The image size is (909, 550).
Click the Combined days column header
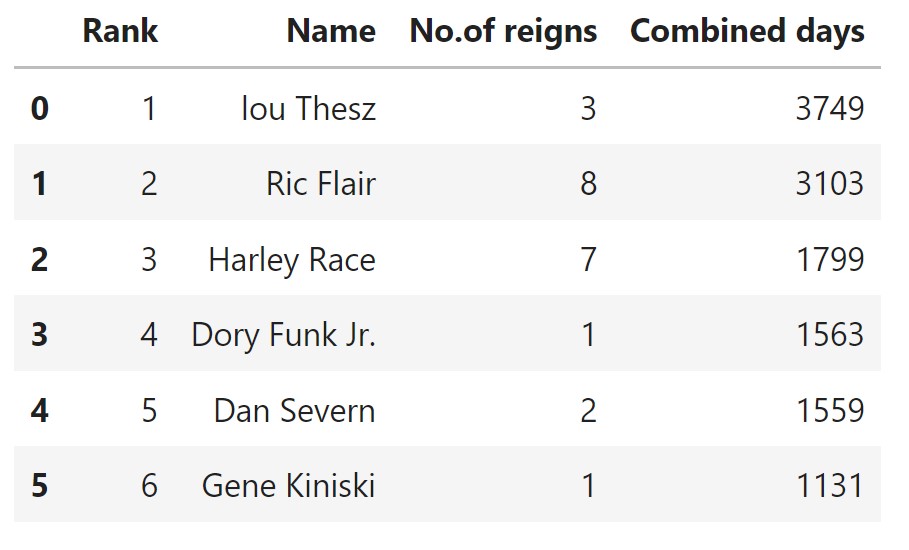(x=747, y=31)
